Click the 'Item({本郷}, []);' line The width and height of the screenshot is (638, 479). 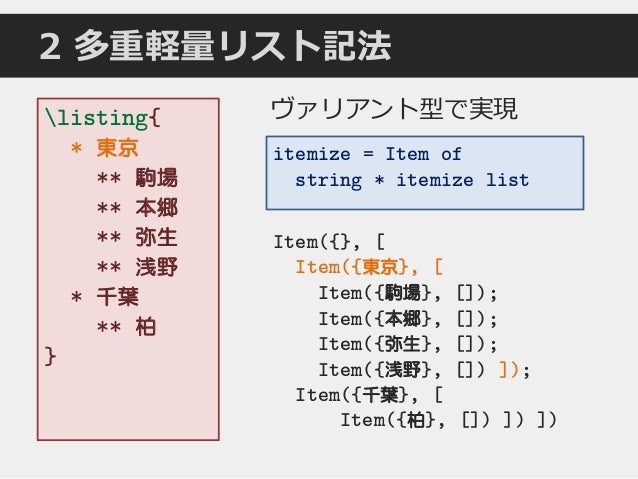click(408, 319)
